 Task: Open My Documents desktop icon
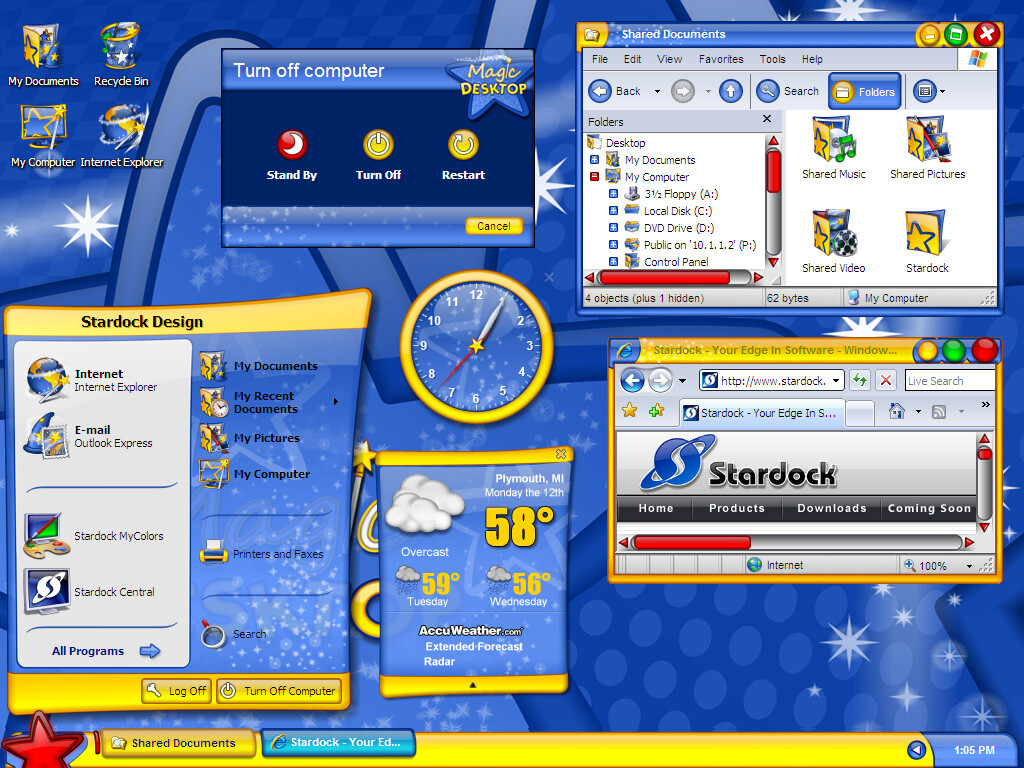click(43, 55)
